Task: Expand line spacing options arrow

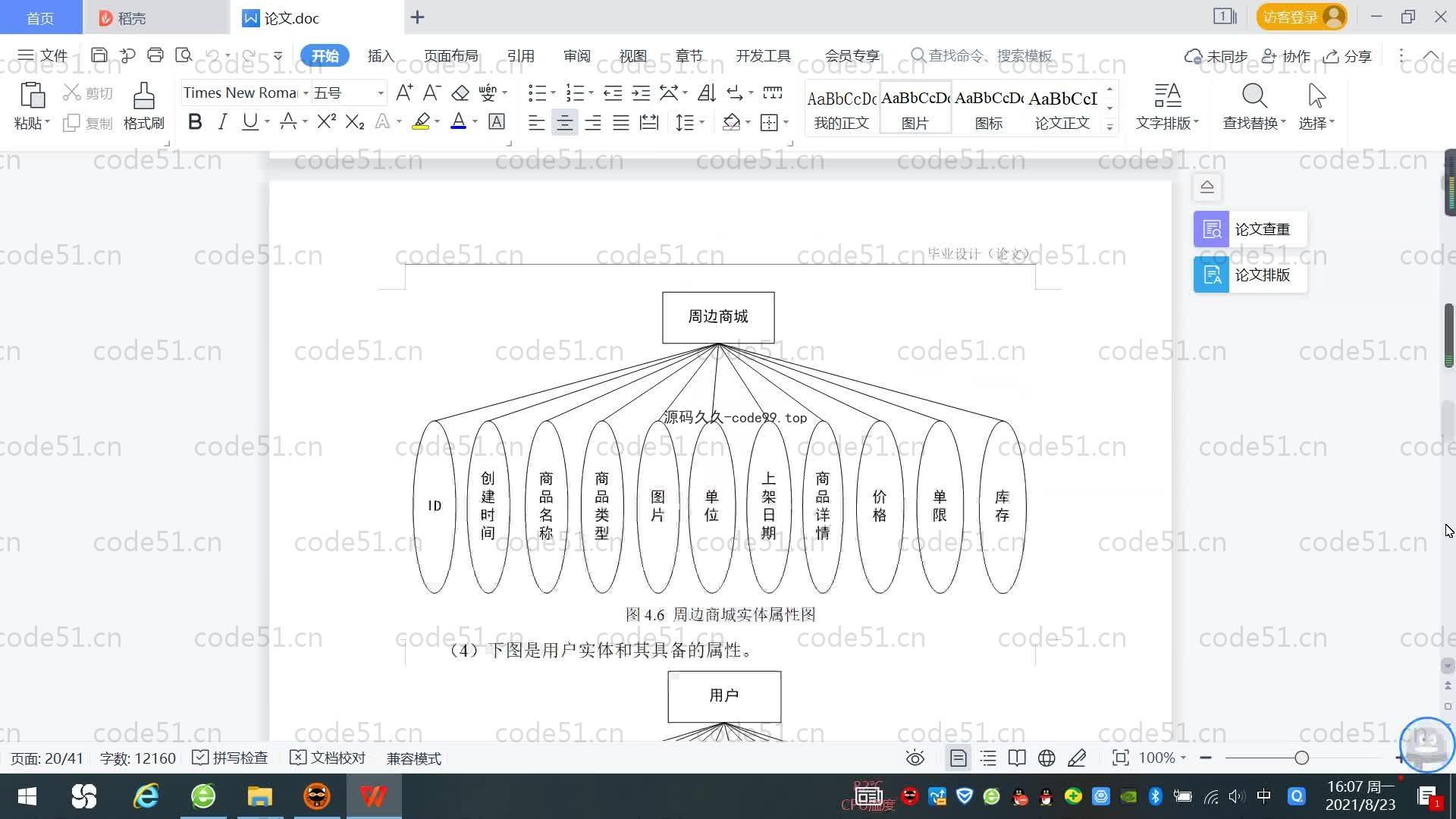Action: (x=701, y=122)
